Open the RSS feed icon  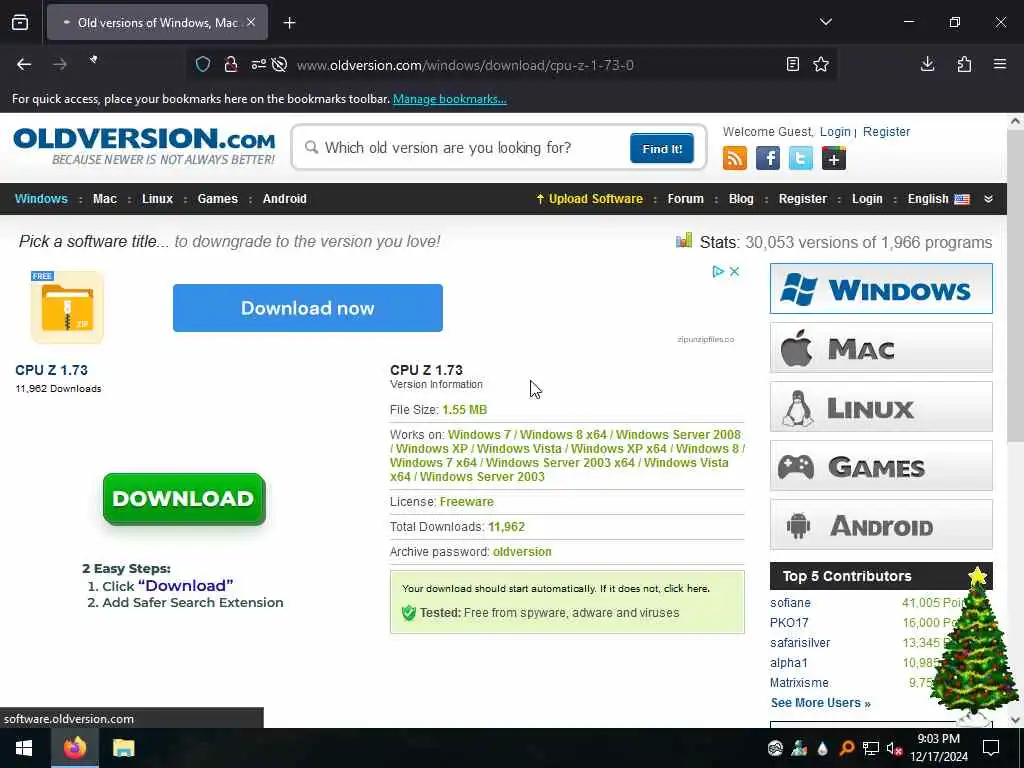tap(735, 158)
